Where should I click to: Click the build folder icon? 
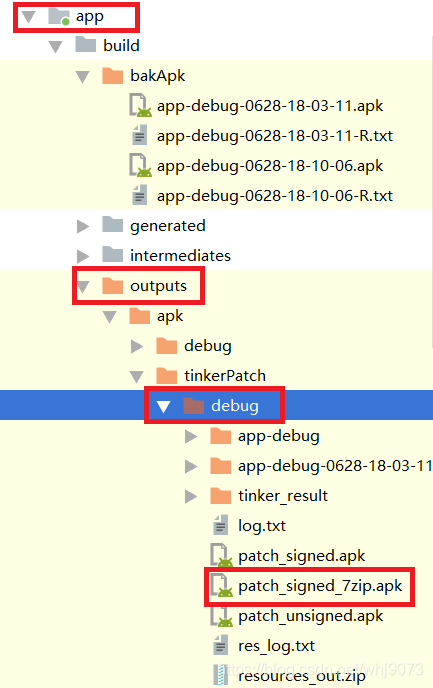pyautogui.click(x=86, y=45)
